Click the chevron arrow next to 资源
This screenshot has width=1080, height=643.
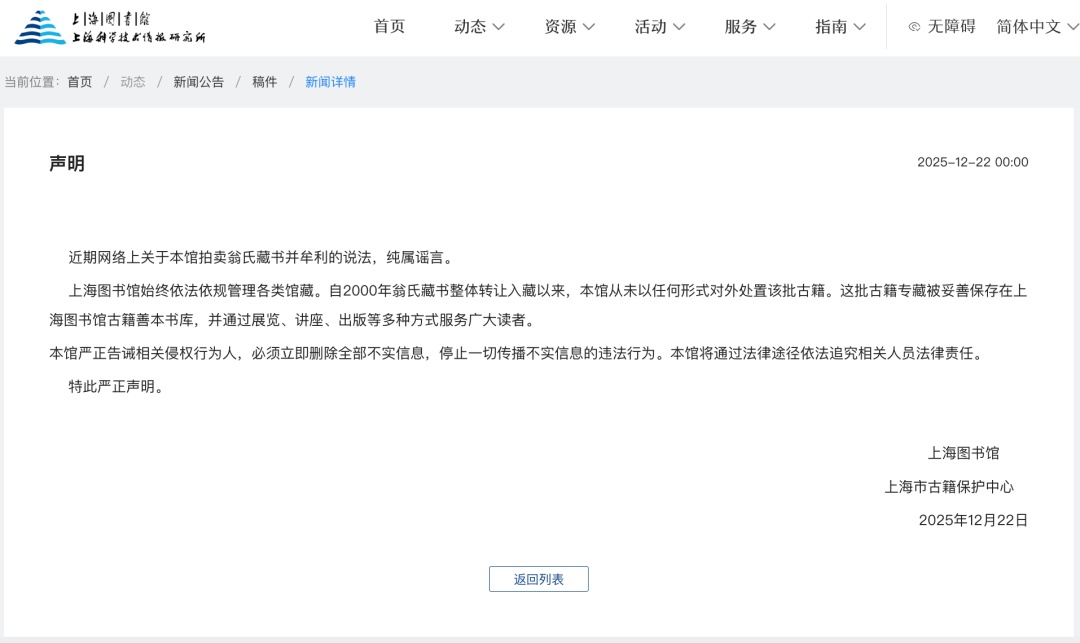590,27
